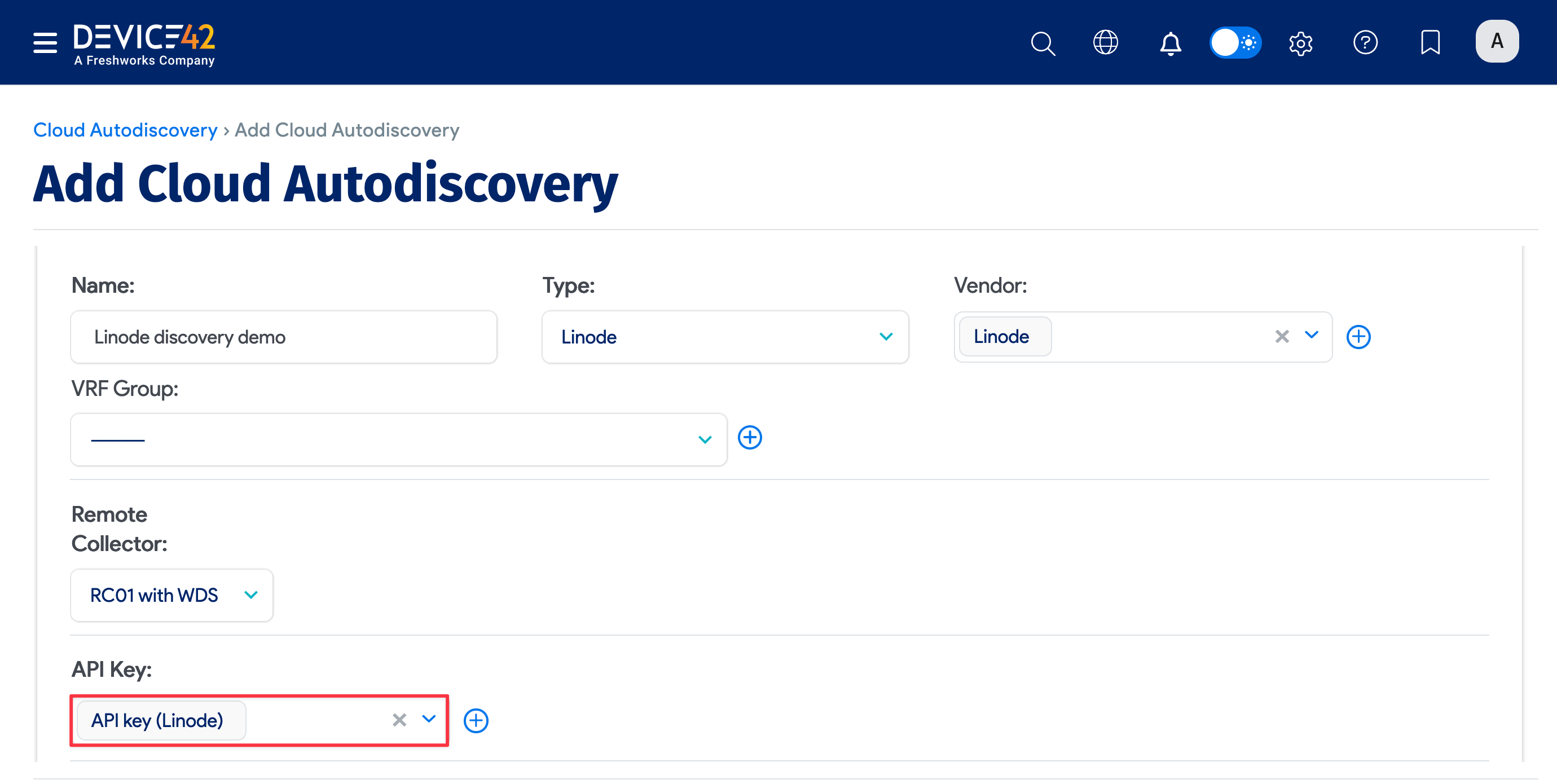Viewport: 1557px width, 784px height.
Task: Open the help question mark icon
Action: (x=1366, y=42)
